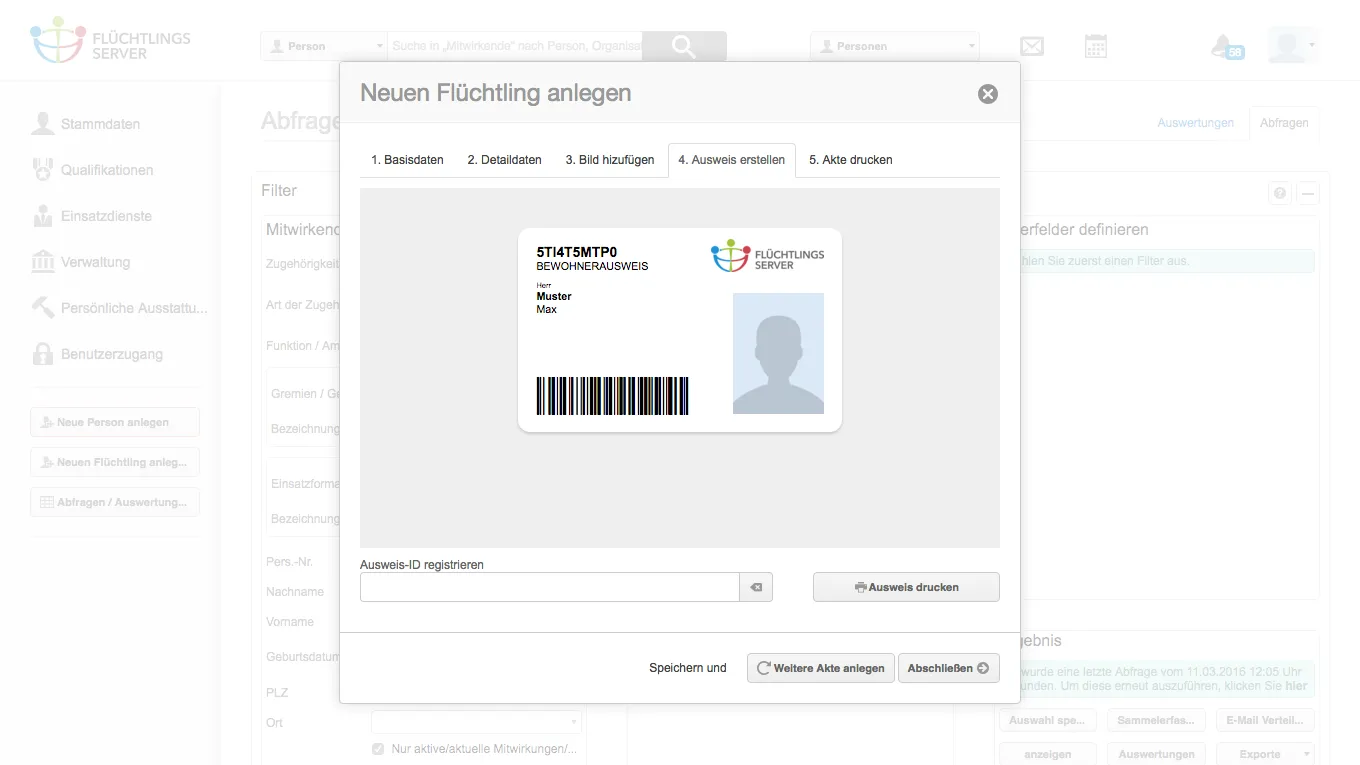Image resolution: width=1360 pixels, height=765 pixels.
Task: Click Weitere Akte anlegen button
Action: click(x=820, y=668)
